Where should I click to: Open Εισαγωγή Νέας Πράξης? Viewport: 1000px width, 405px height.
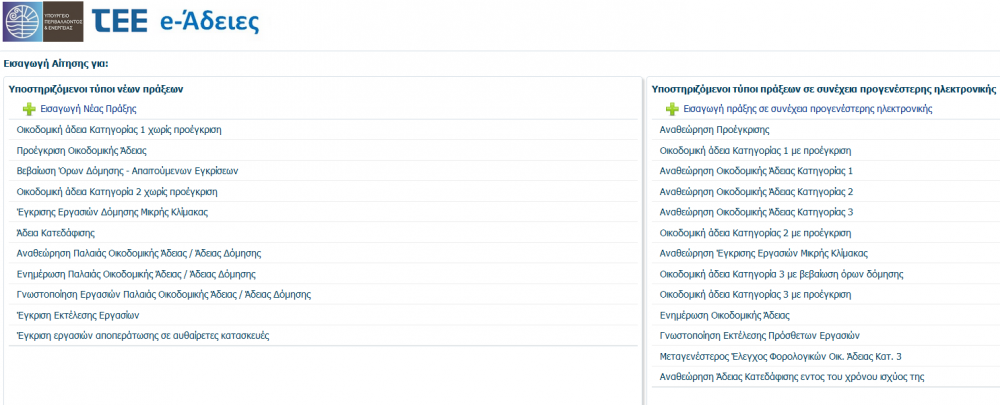(x=88, y=109)
